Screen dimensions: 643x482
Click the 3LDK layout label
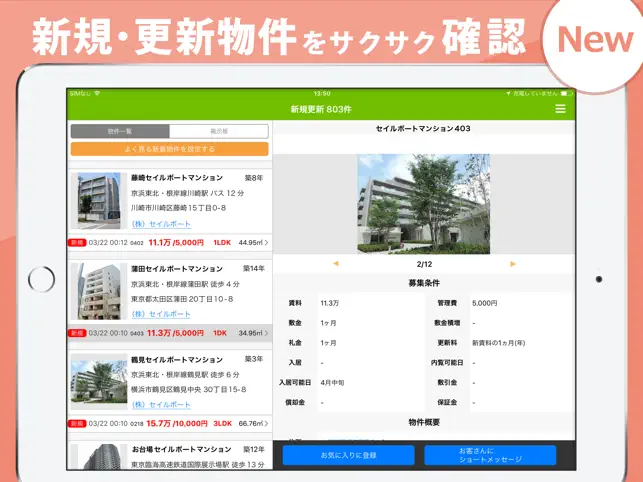[222, 424]
